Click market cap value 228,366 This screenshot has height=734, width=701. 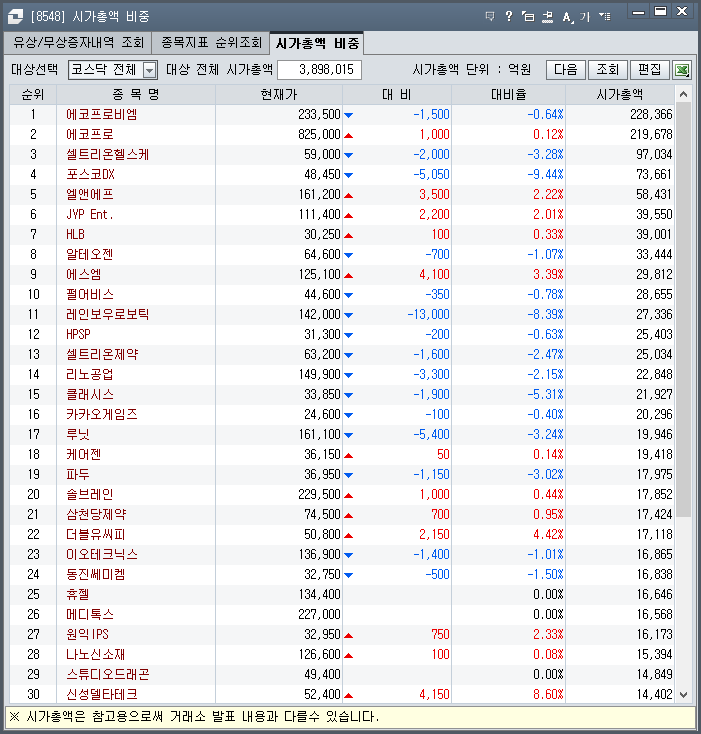point(651,115)
